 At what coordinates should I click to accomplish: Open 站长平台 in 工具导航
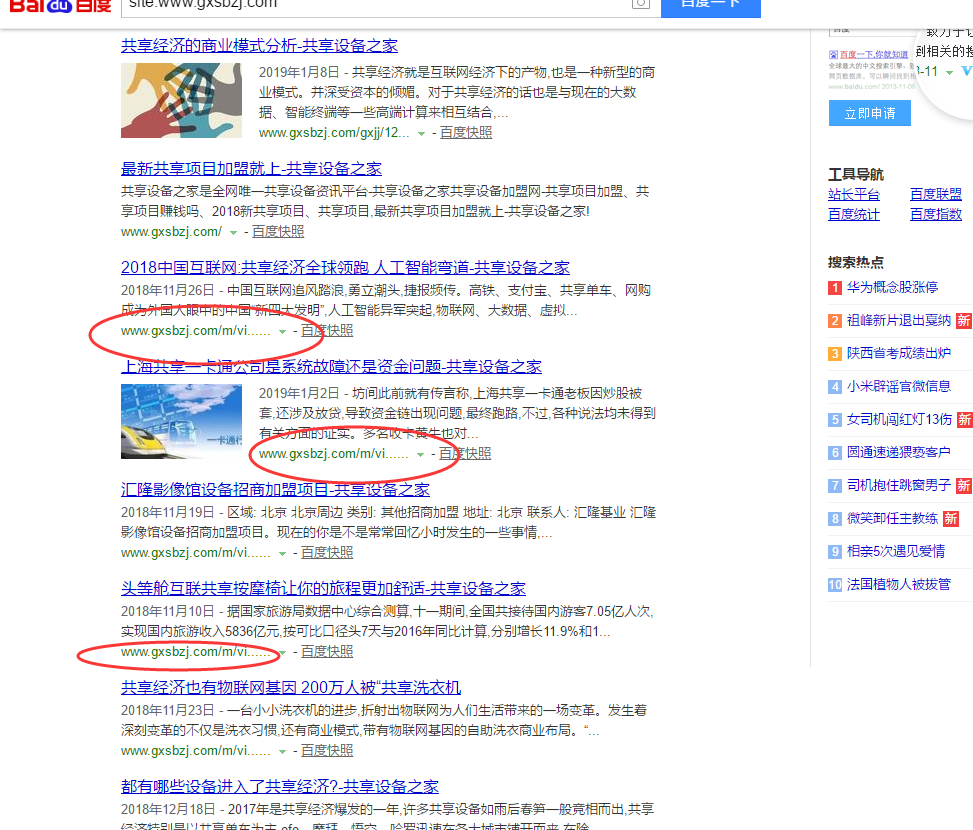point(854,195)
